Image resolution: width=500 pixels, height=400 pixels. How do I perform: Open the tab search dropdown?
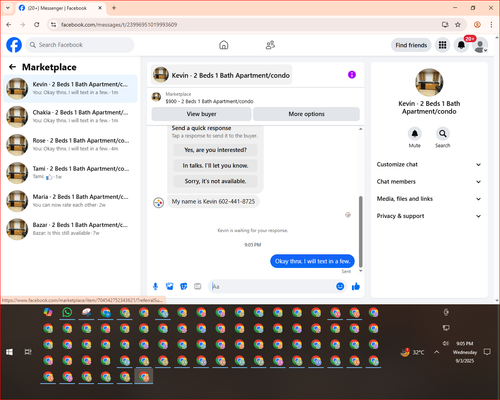point(8,8)
